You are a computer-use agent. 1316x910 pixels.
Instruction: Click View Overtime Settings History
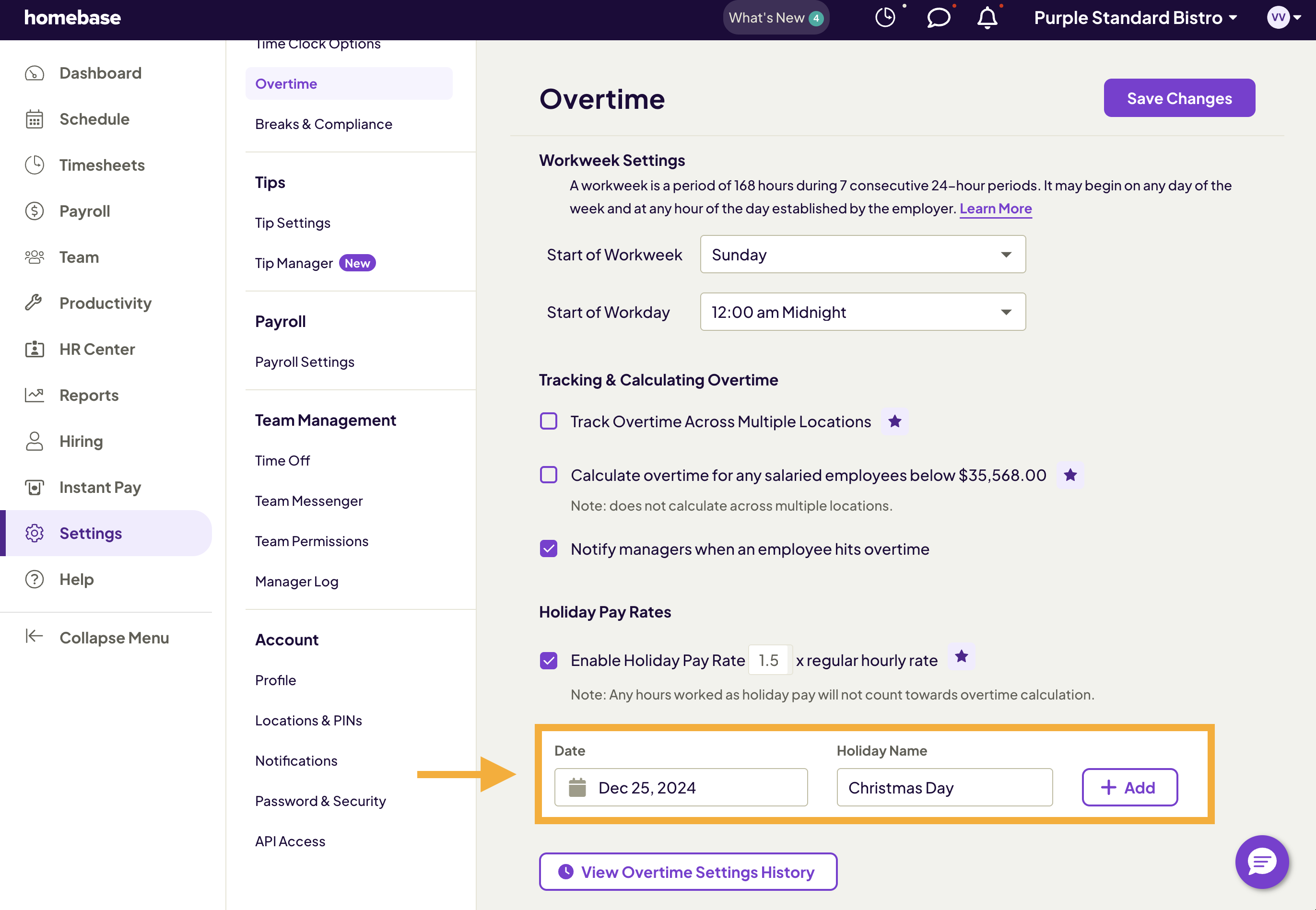click(x=688, y=871)
